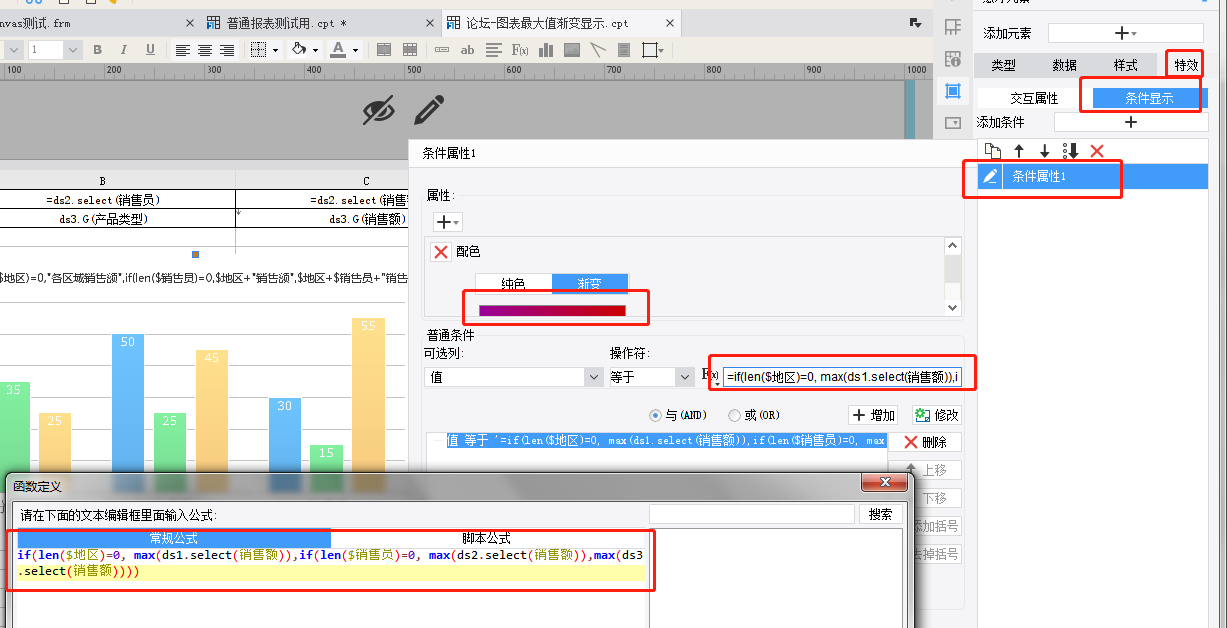Delete condition with the red X icon

pyautogui.click(x=1097, y=151)
